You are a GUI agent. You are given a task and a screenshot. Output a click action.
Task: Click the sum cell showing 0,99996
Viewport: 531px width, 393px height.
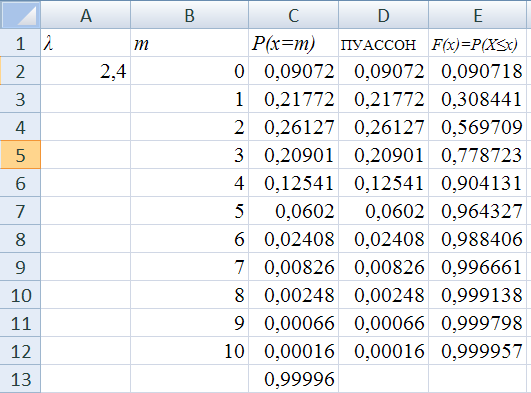[294, 379]
